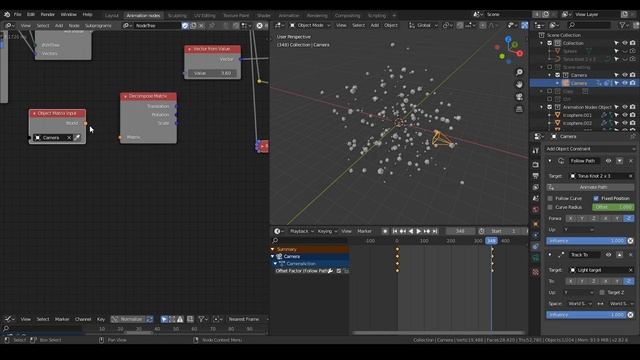The image size is (640, 360).
Task: Toggle camera view gizmo in viewport
Action: click(x=519, y=97)
